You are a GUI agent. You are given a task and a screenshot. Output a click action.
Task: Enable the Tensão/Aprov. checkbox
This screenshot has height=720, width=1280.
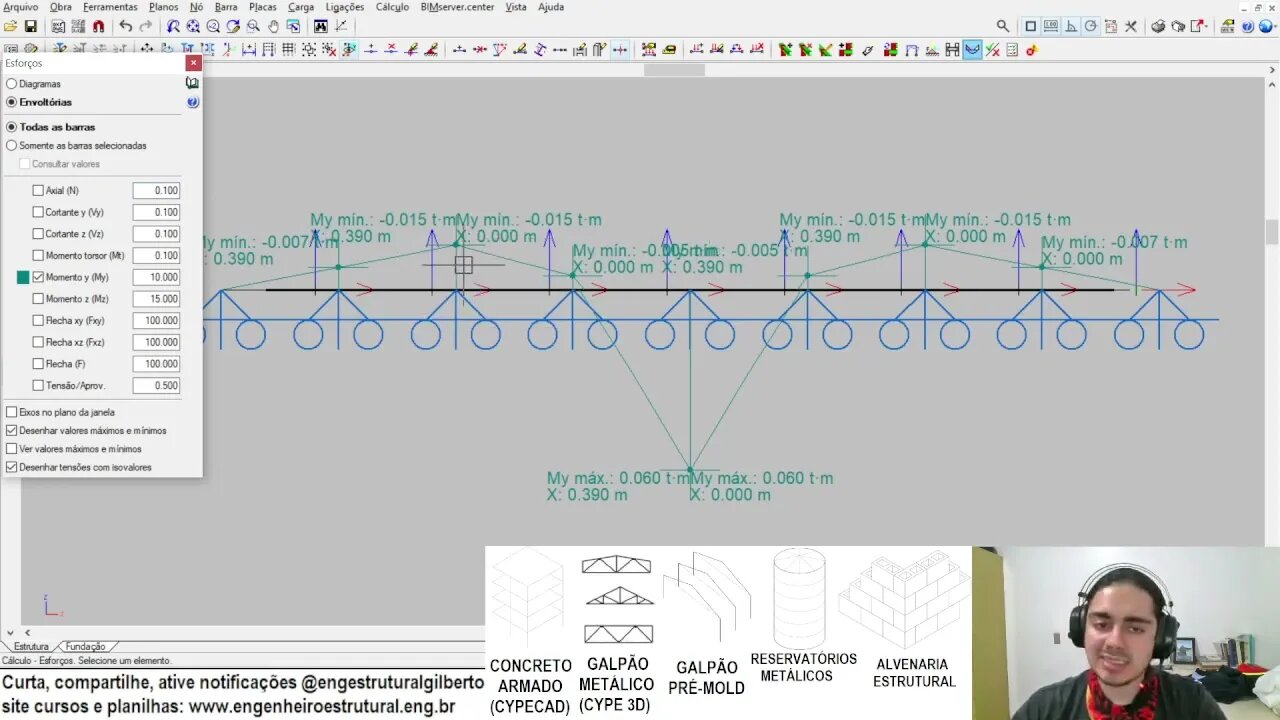pos(38,385)
